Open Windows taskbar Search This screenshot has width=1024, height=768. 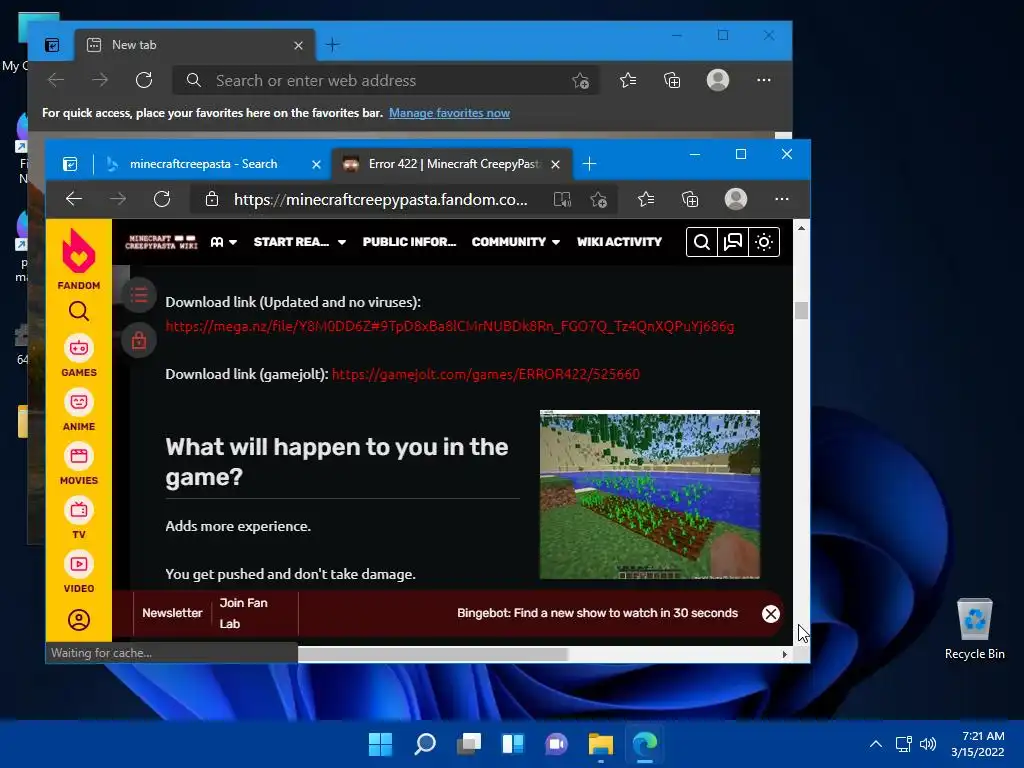tap(424, 744)
